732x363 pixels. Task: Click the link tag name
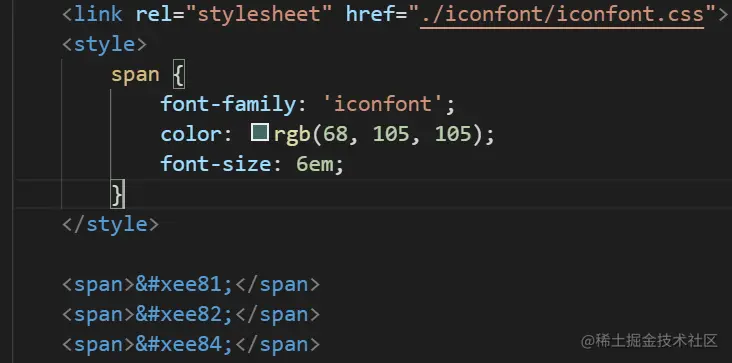click(x=99, y=14)
